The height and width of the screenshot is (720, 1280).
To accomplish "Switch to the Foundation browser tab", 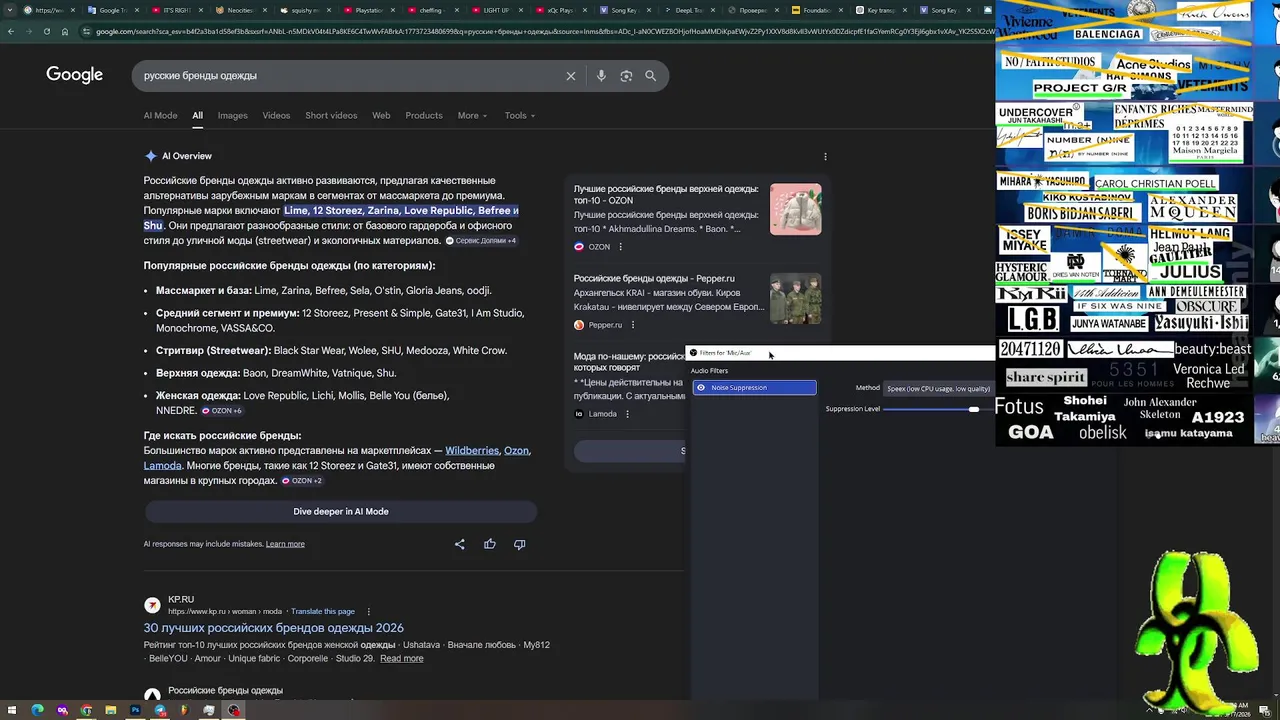I will tap(816, 10).
